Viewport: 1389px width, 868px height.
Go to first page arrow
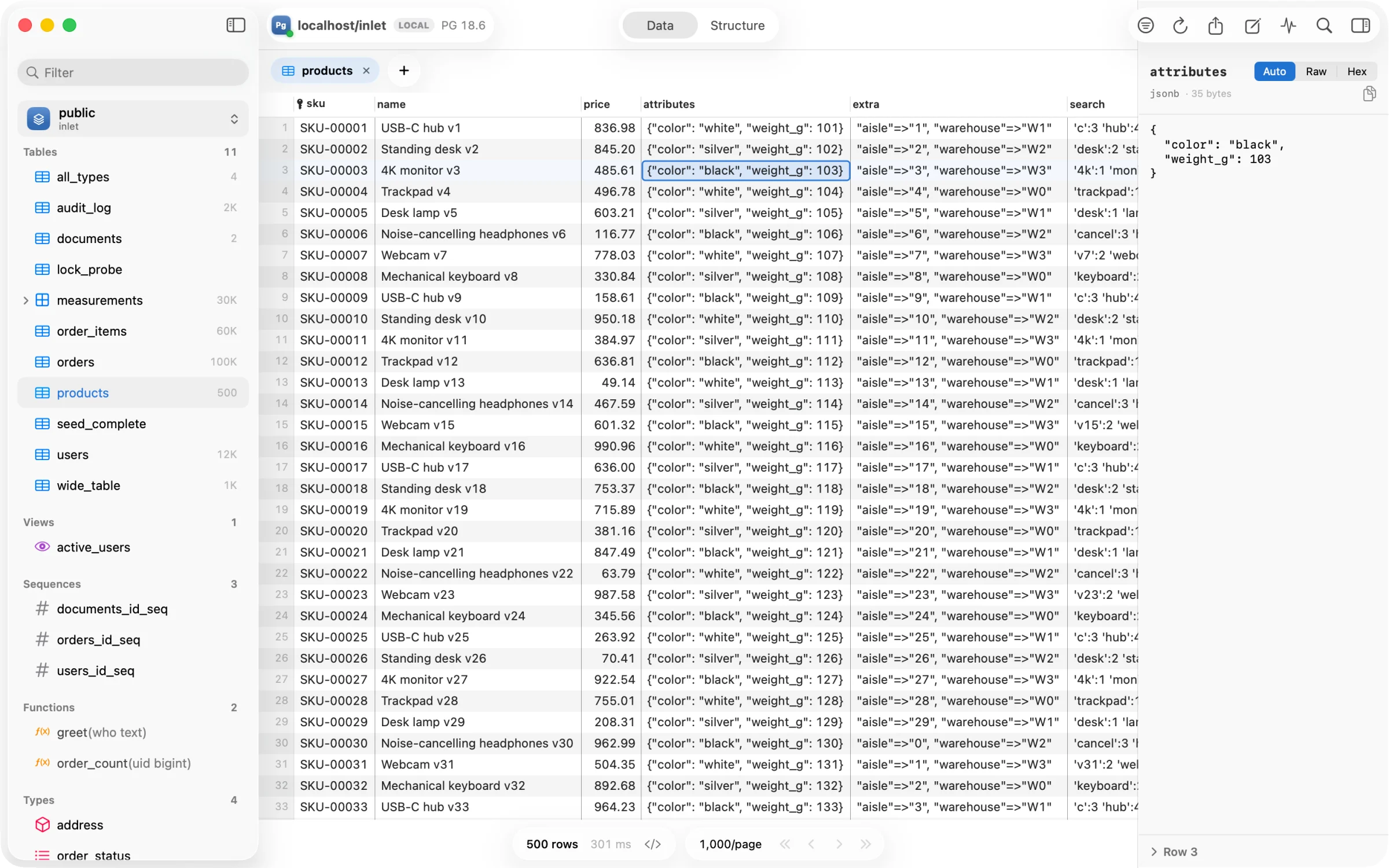(785, 844)
